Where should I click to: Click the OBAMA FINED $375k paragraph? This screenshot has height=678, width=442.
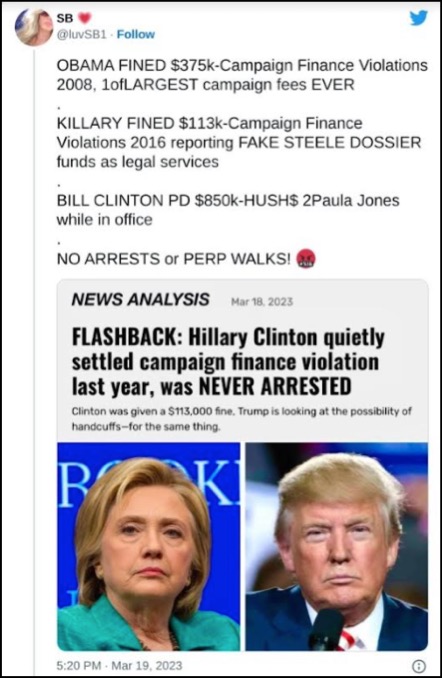tap(242, 74)
